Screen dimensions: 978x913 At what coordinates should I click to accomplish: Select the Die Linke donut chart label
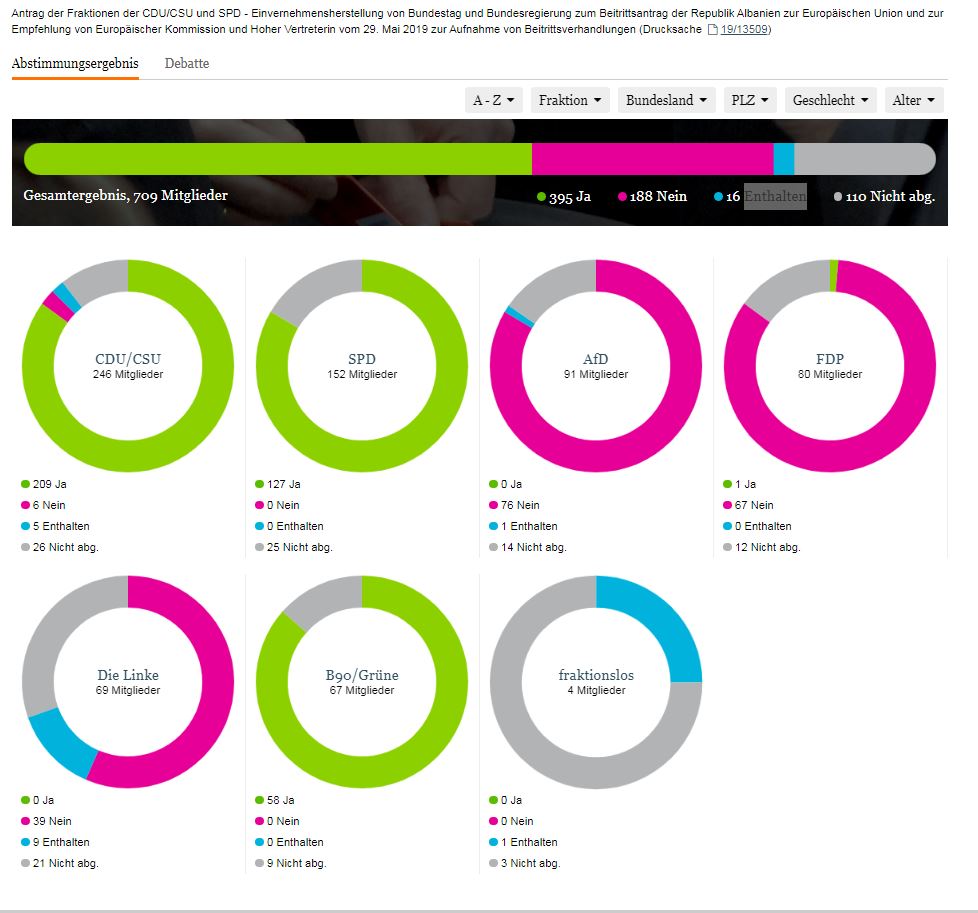pyautogui.click(x=128, y=675)
